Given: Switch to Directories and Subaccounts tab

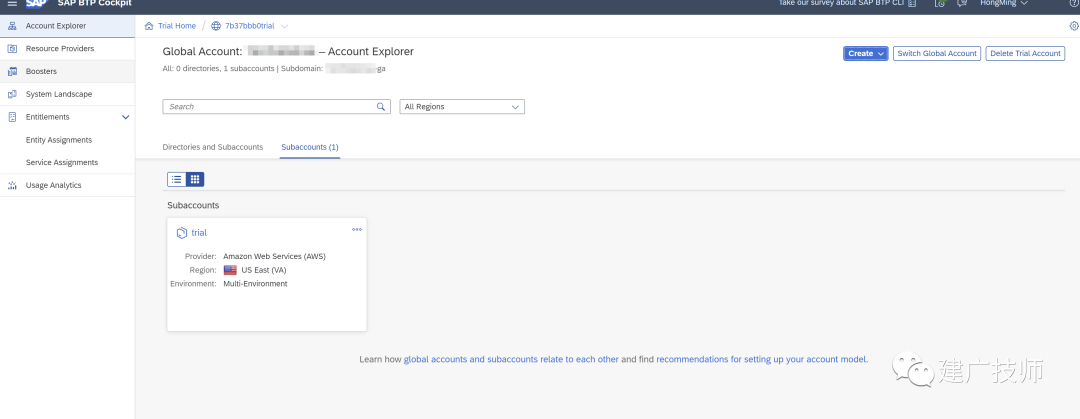Looking at the screenshot, I should click(x=213, y=147).
